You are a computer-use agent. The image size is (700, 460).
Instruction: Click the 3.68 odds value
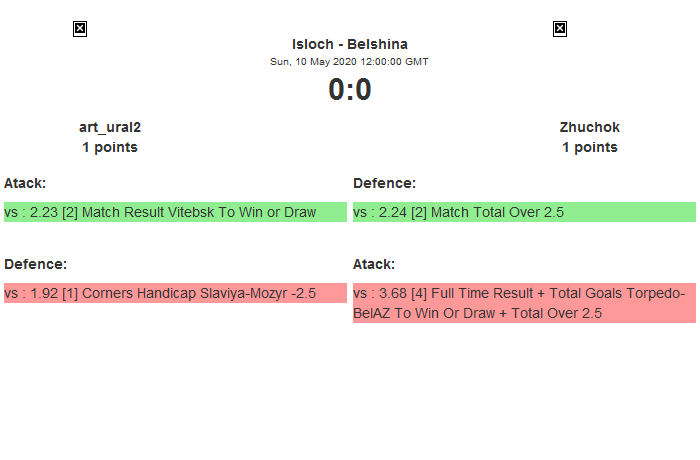pos(392,293)
